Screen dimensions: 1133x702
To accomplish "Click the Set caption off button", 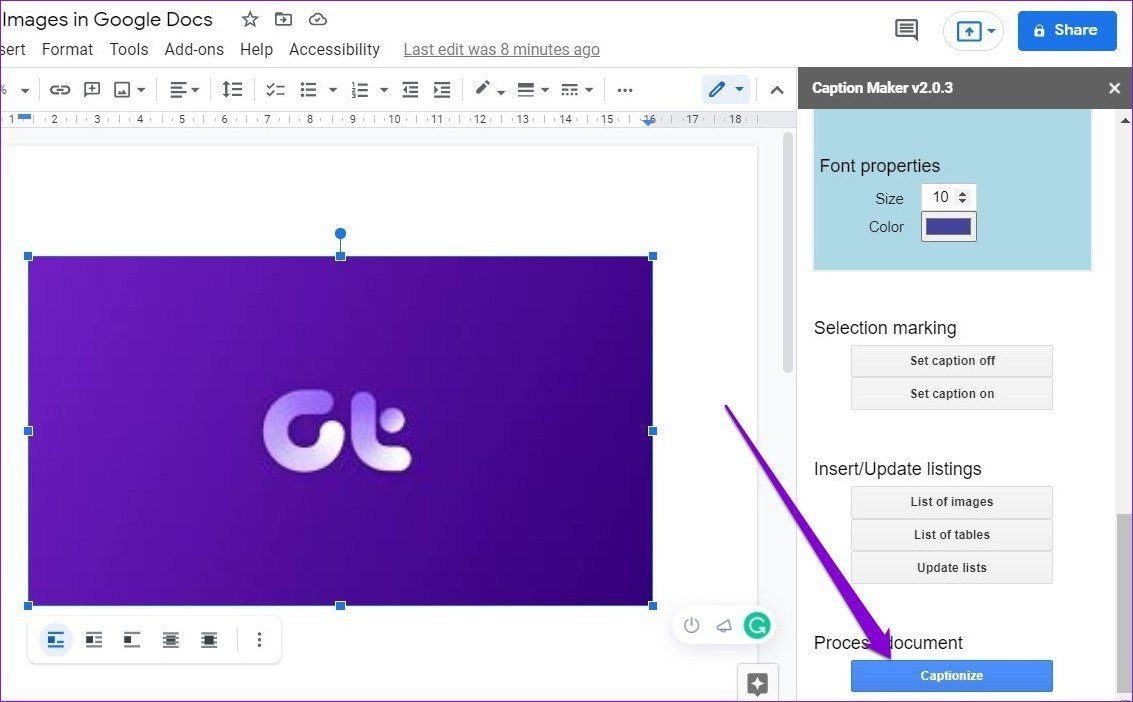I will click(952, 360).
